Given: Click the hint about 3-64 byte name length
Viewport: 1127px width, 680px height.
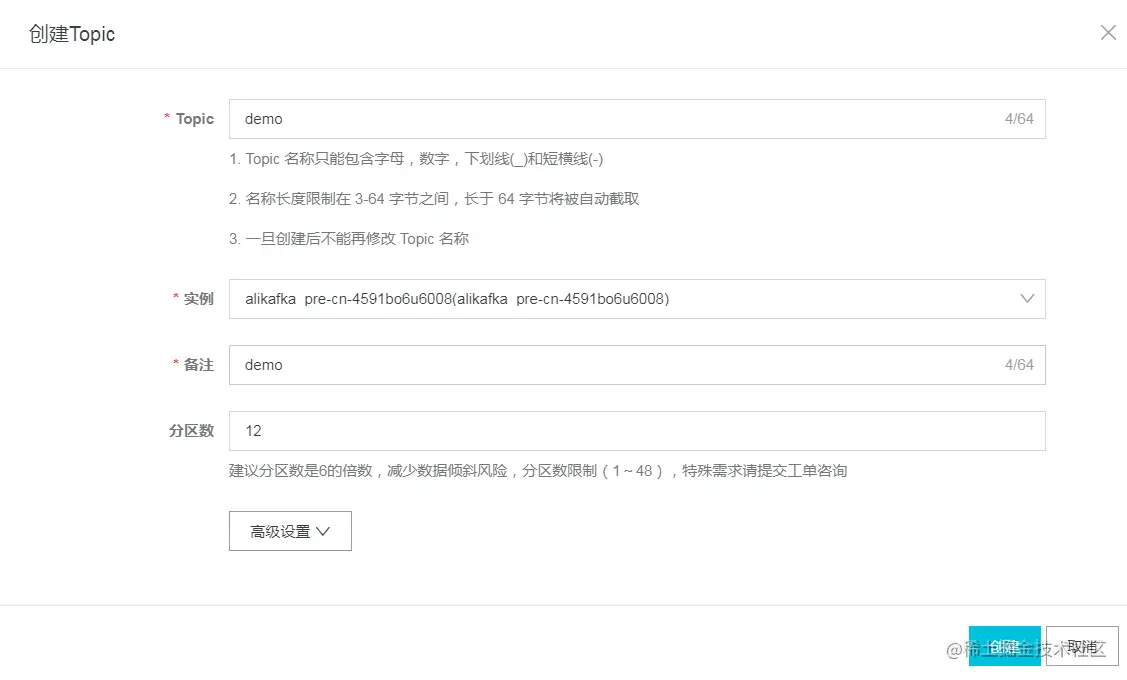Looking at the screenshot, I should point(434,199).
